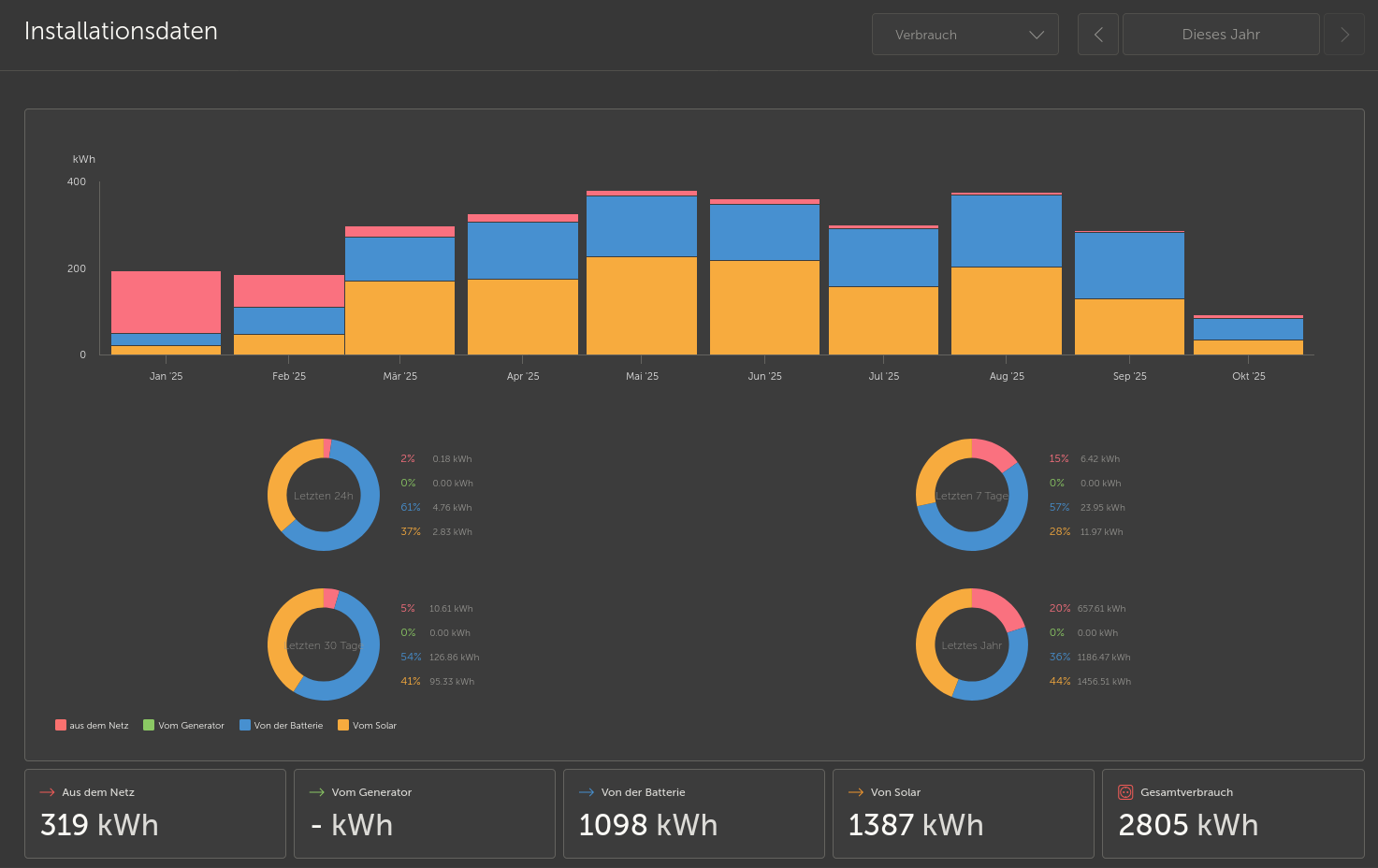Click the blue segment of the Letztes Jahr donut
Viewport: 1378px width, 868px height.
pos(1015,655)
